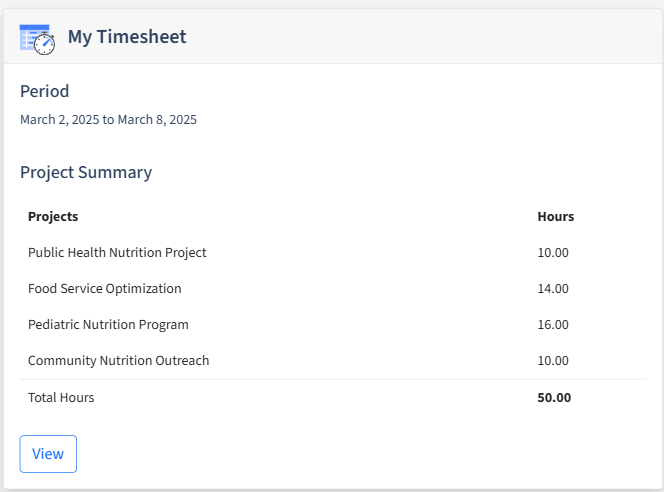Select Pediatric Nutrition Program project name
Viewport: 664px width, 492px height.
[x=108, y=325]
